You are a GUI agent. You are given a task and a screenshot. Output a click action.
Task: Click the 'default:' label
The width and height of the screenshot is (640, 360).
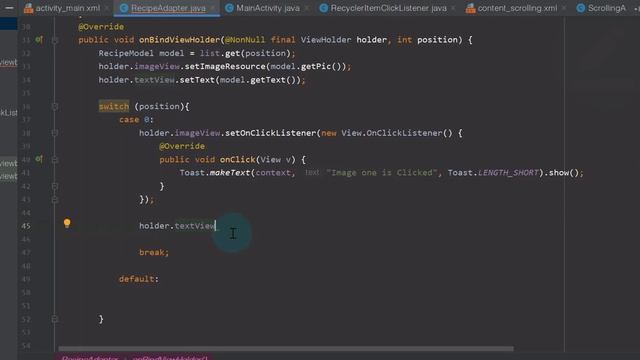coord(139,279)
